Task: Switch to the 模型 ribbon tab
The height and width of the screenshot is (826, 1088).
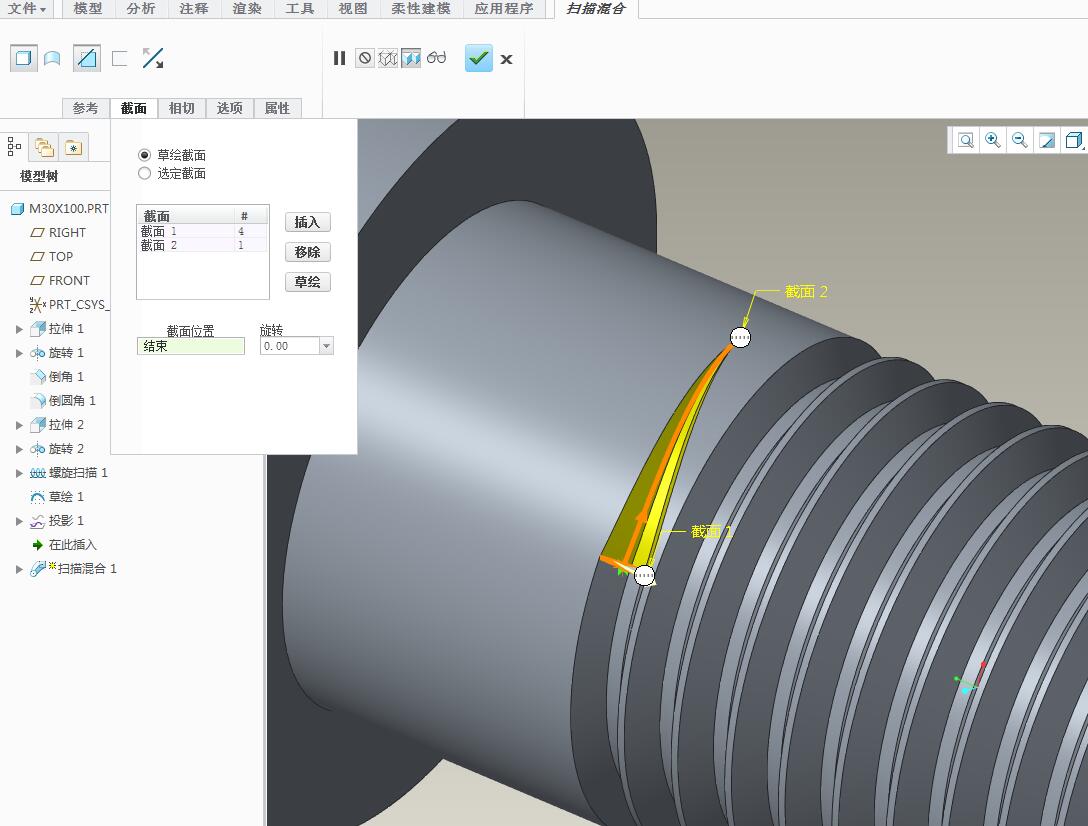Action: coord(87,8)
